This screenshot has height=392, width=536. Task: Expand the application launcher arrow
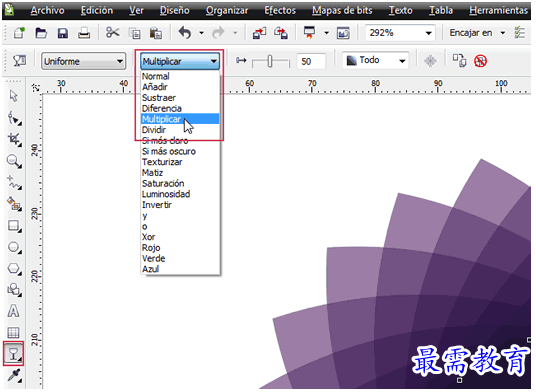pos(326,33)
